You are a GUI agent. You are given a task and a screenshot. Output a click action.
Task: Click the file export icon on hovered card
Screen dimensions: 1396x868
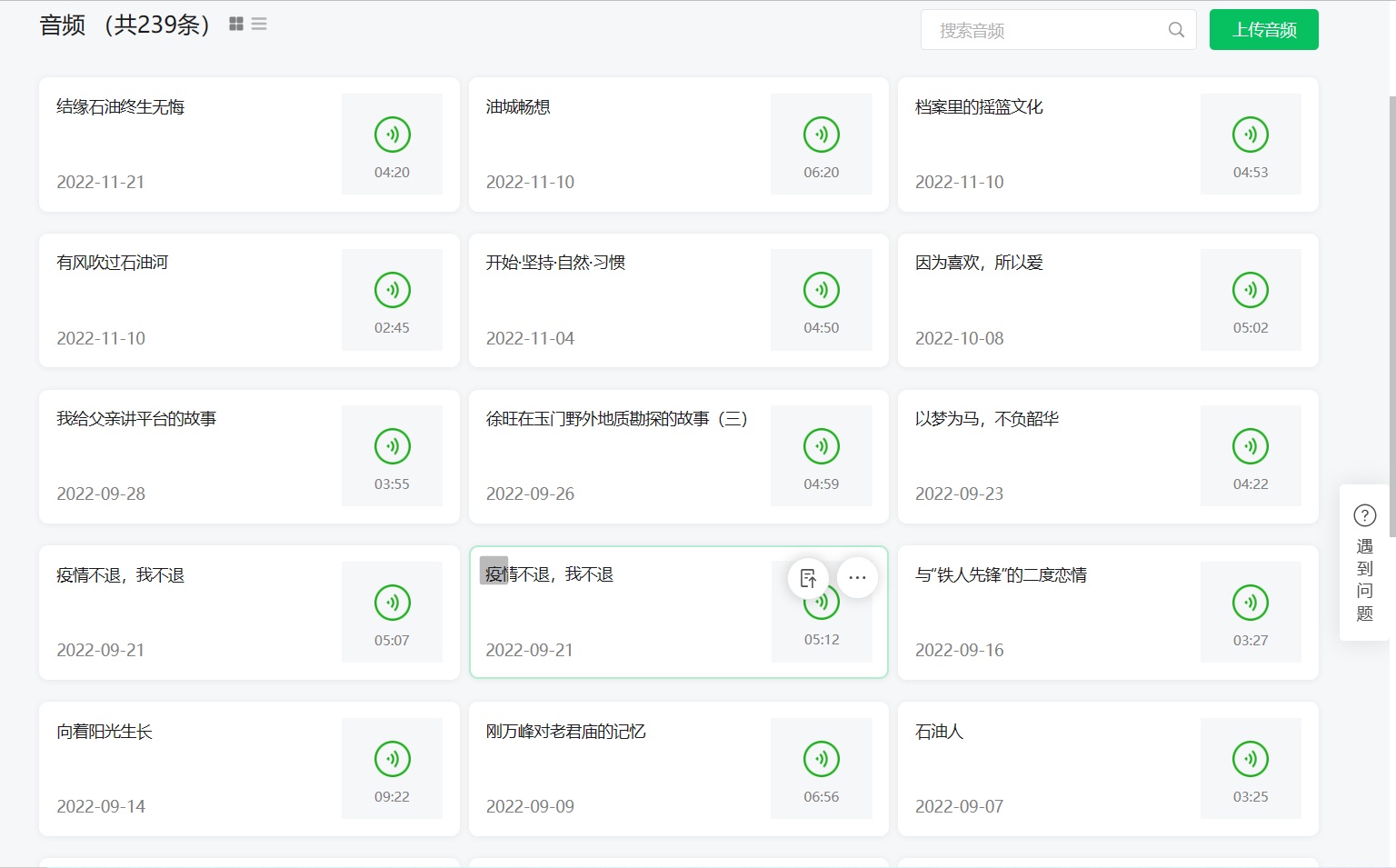tap(808, 577)
